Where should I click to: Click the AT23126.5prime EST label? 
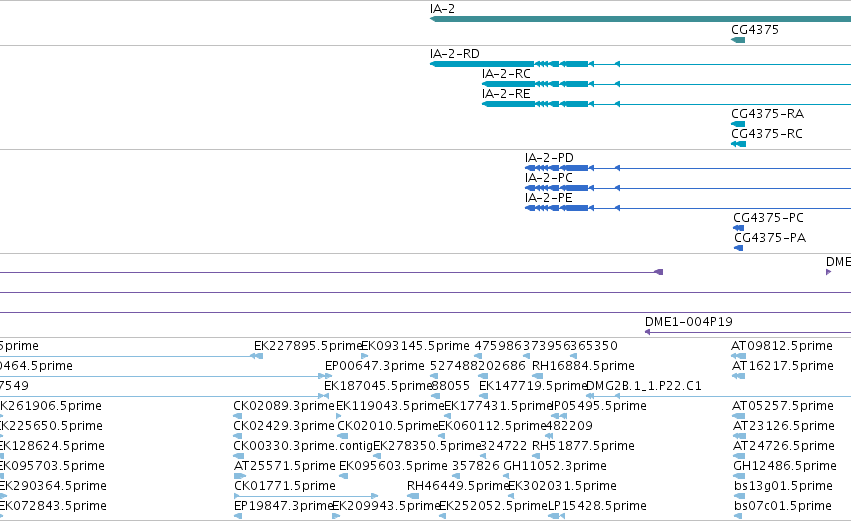pyautogui.click(x=784, y=426)
